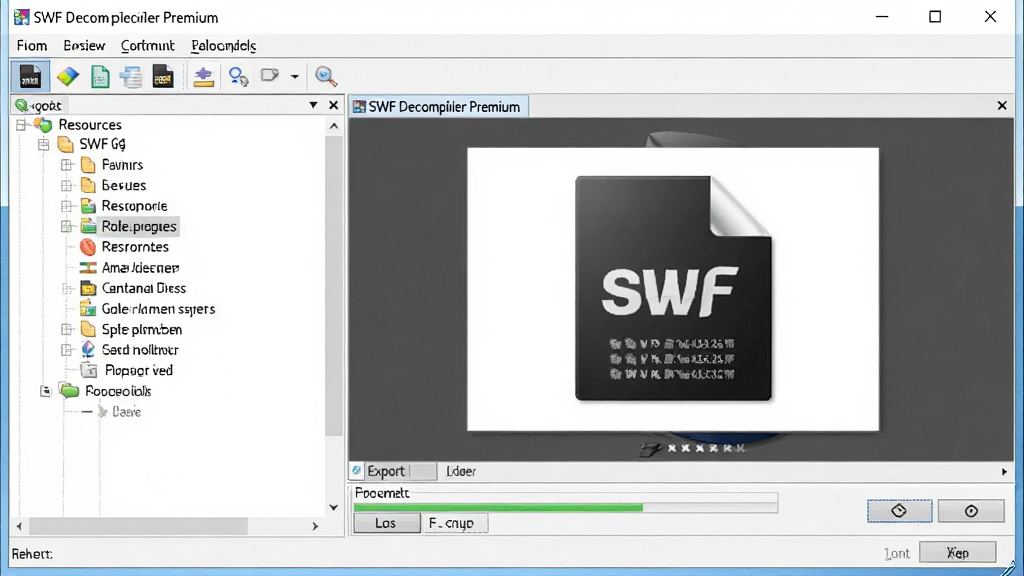Select the Fooceoiols green folder

coord(70,391)
